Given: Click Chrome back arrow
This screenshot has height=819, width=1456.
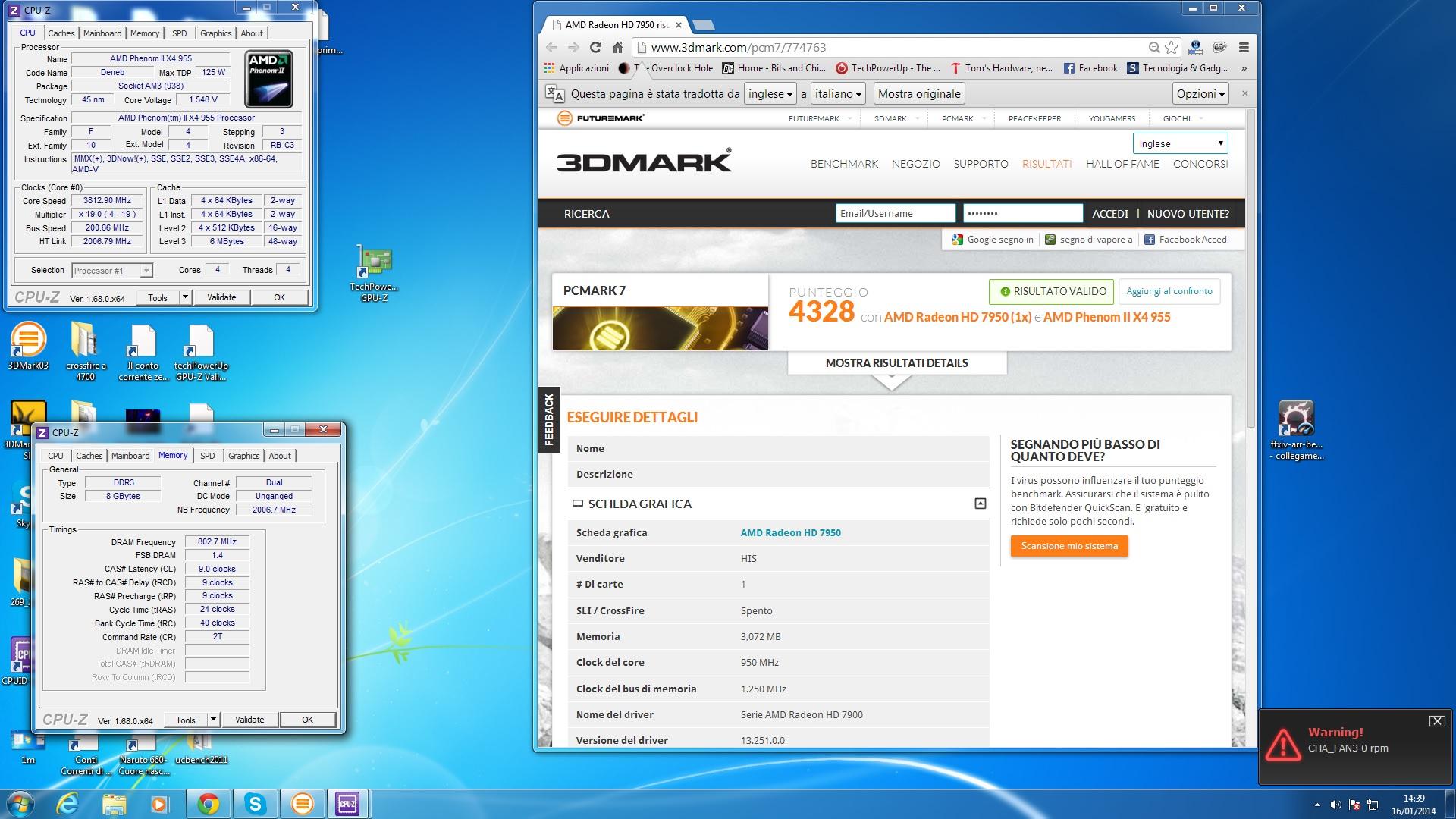Looking at the screenshot, I should coord(551,47).
